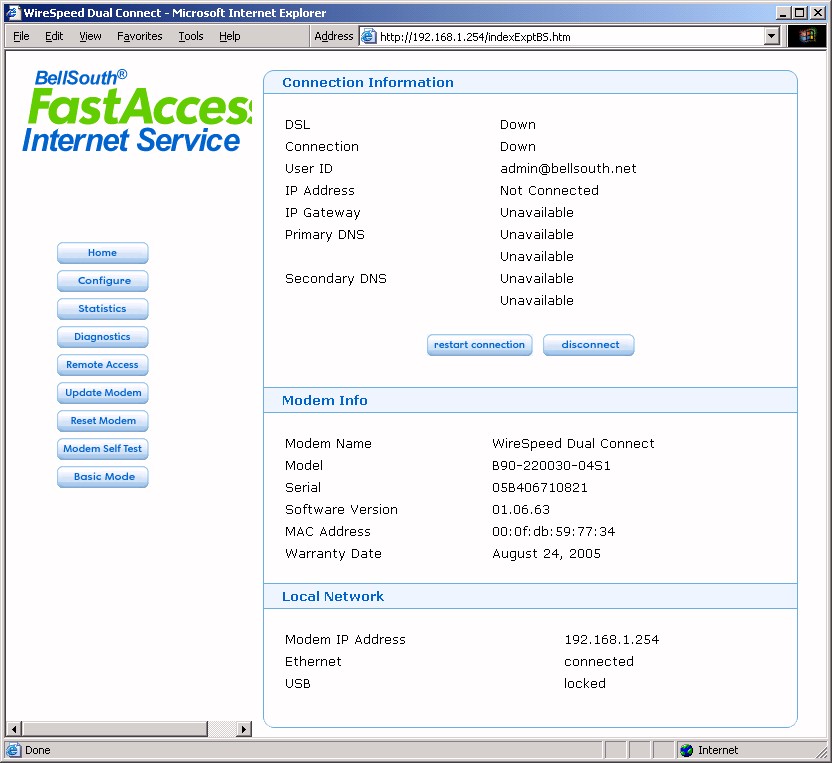This screenshot has width=832, height=763.
Task: Click the IP Gateway label
Action: coord(323,213)
